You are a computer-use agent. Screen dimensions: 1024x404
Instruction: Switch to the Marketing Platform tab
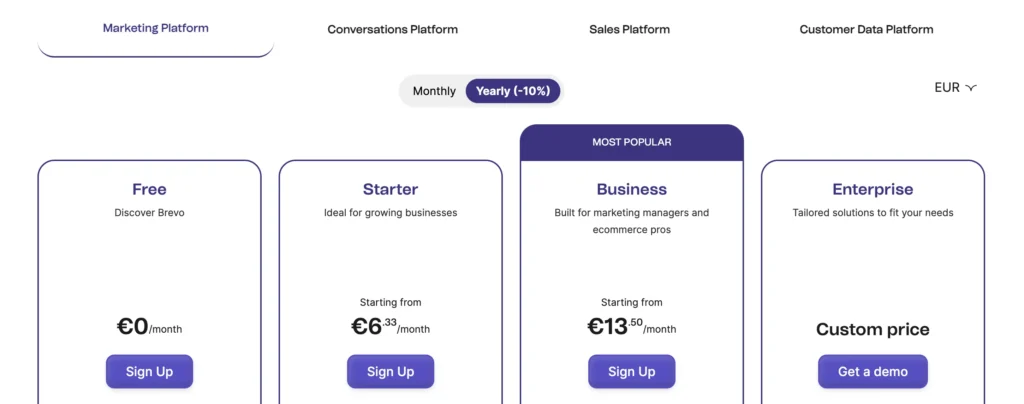[x=156, y=28]
